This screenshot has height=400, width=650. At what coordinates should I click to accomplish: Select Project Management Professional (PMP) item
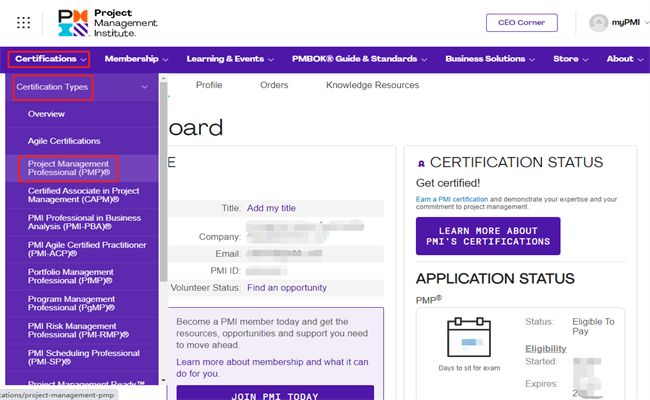coord(68,167)
